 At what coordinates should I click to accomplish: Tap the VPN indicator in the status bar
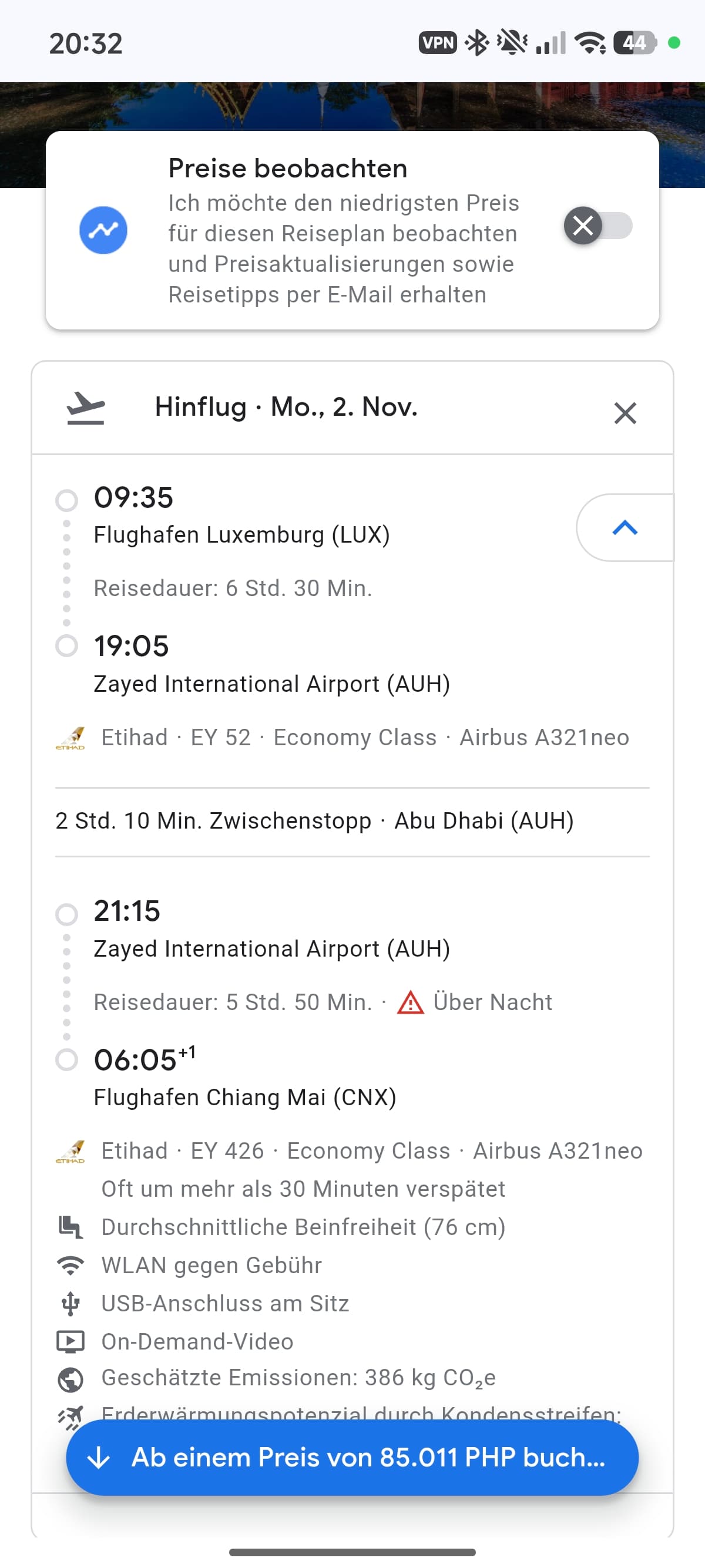click(438, 43)
